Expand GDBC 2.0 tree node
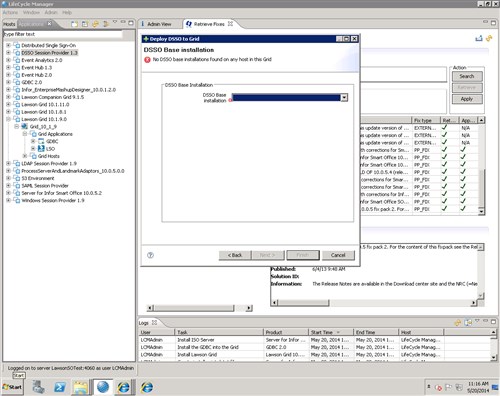500x396 pixels. click(x=8, y=82)
